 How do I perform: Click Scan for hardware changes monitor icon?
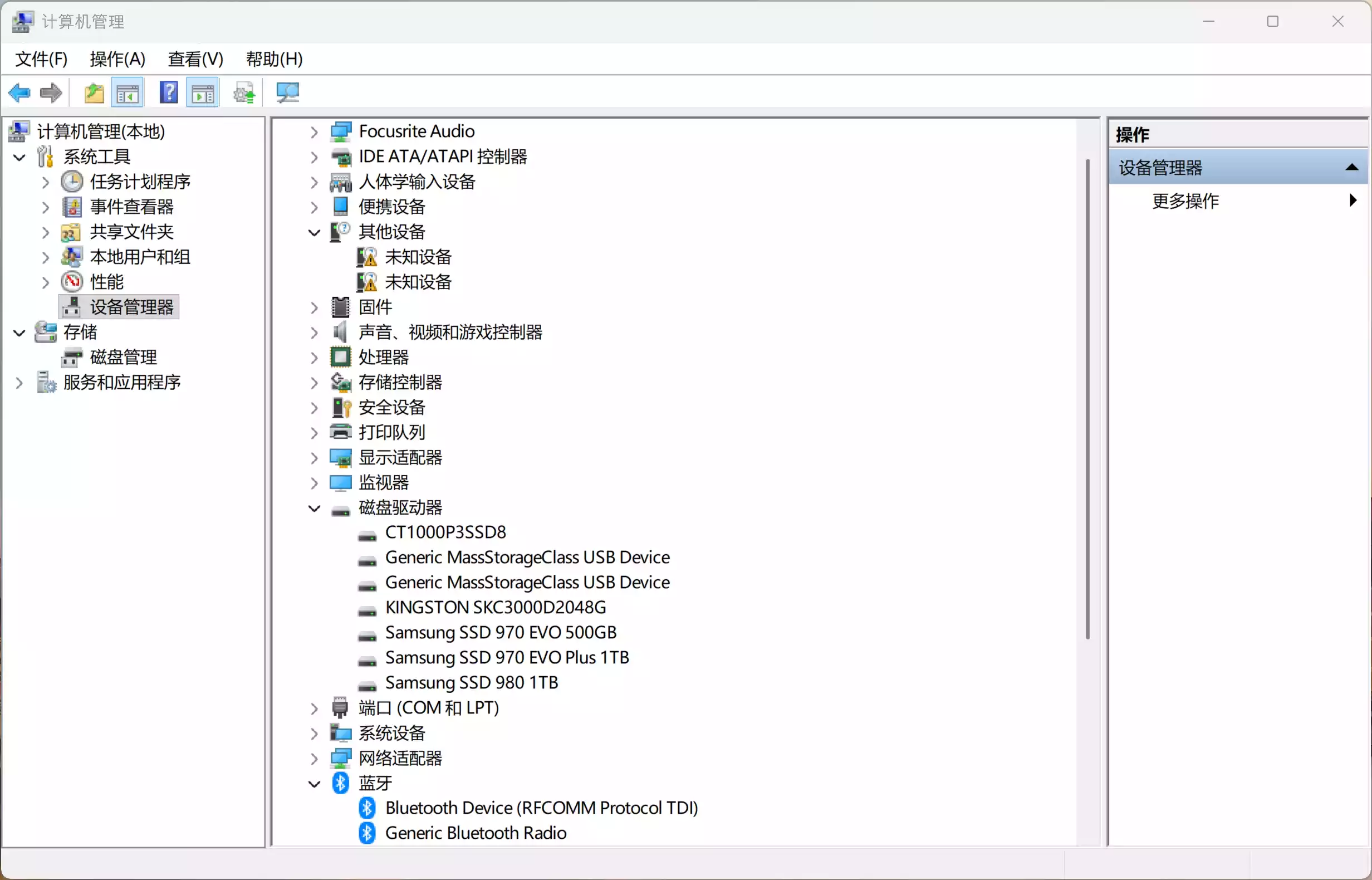point(287,92)
